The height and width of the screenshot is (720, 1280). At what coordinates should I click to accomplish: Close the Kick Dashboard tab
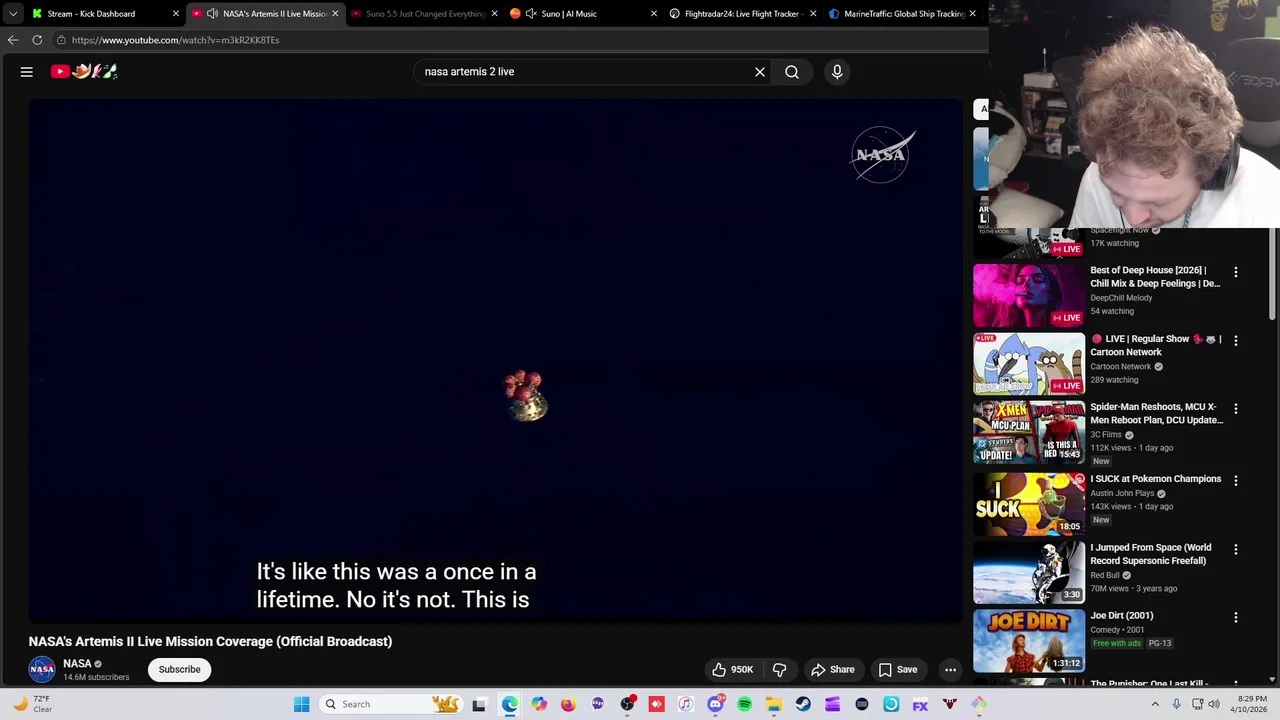pos(176,14)
